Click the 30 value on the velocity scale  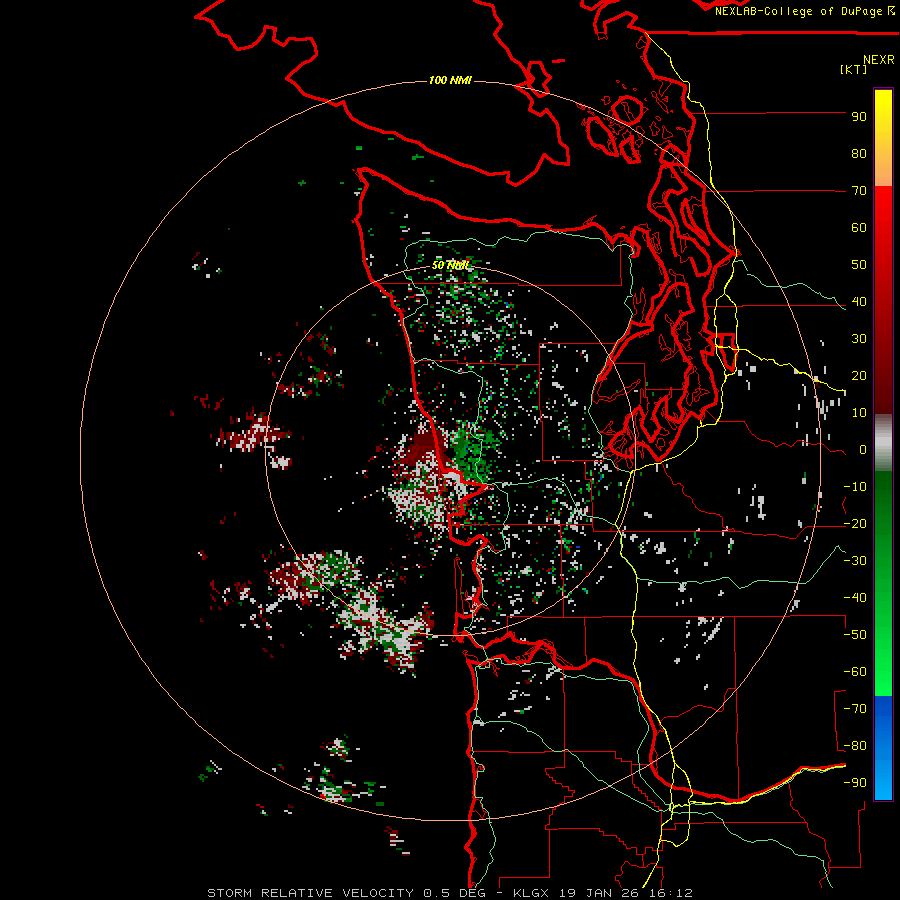coord(859,339)
